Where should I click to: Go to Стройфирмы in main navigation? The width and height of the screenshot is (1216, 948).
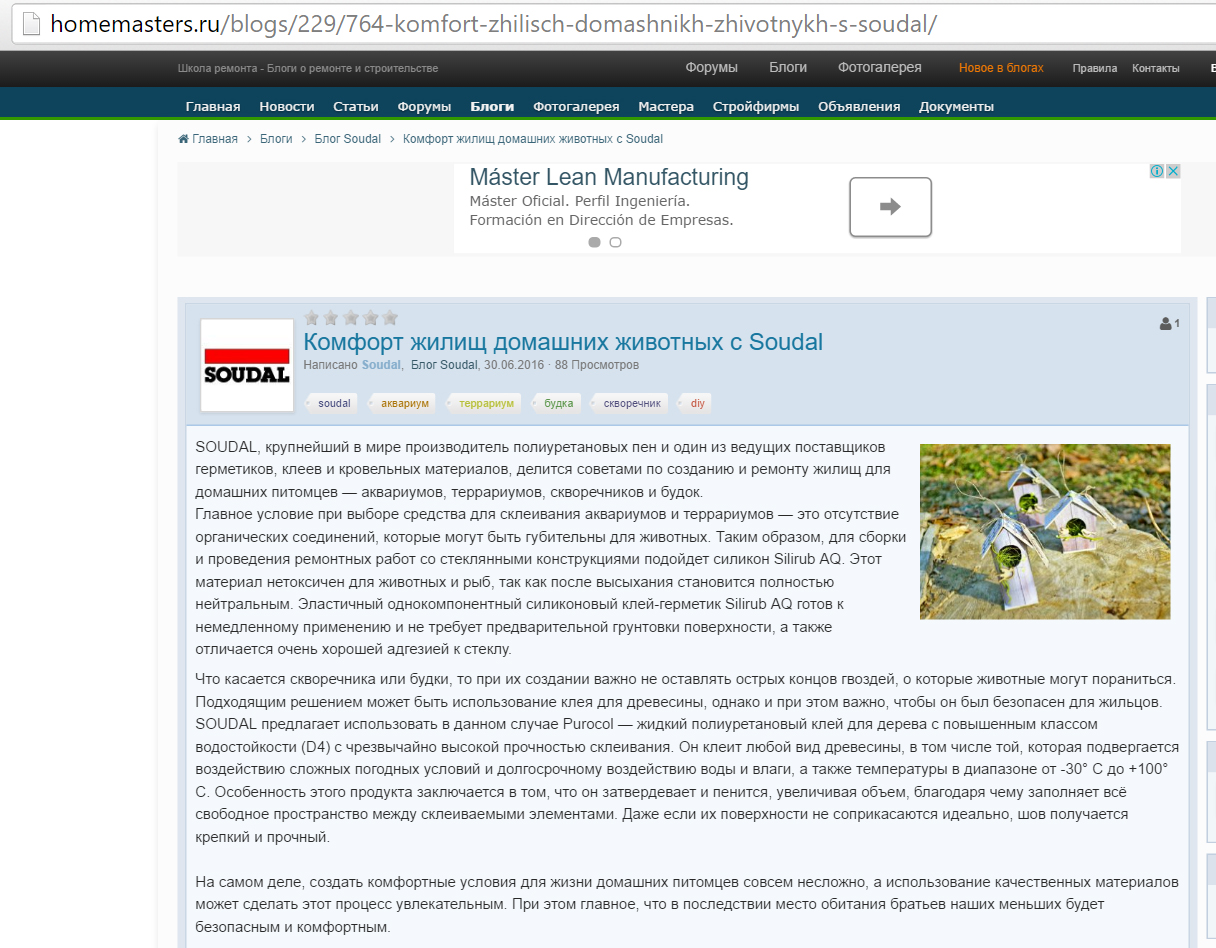point(756,106)
